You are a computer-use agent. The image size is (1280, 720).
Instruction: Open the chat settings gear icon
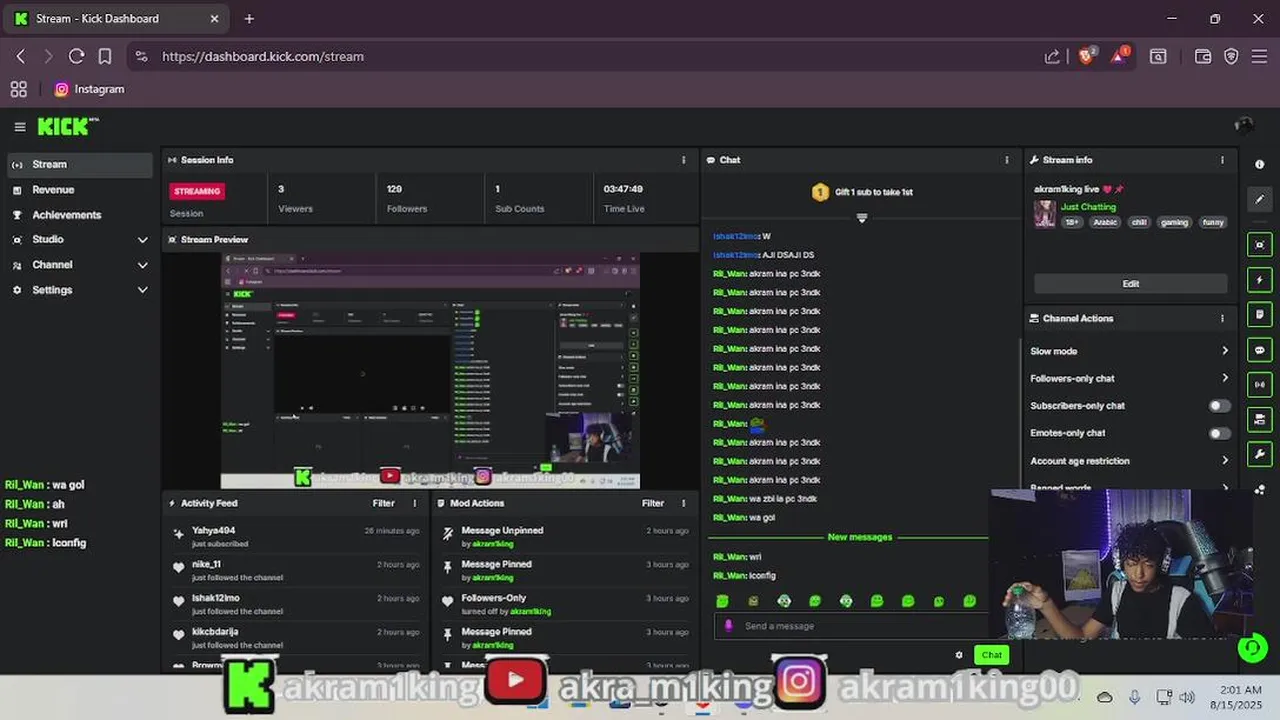coord(959,655)
